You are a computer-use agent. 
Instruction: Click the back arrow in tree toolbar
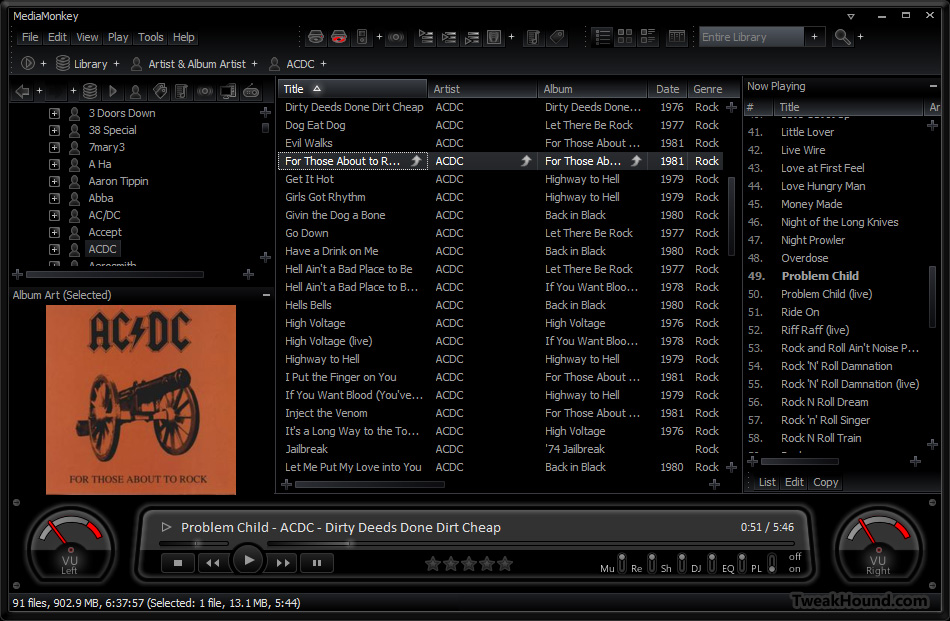(22, 91)
